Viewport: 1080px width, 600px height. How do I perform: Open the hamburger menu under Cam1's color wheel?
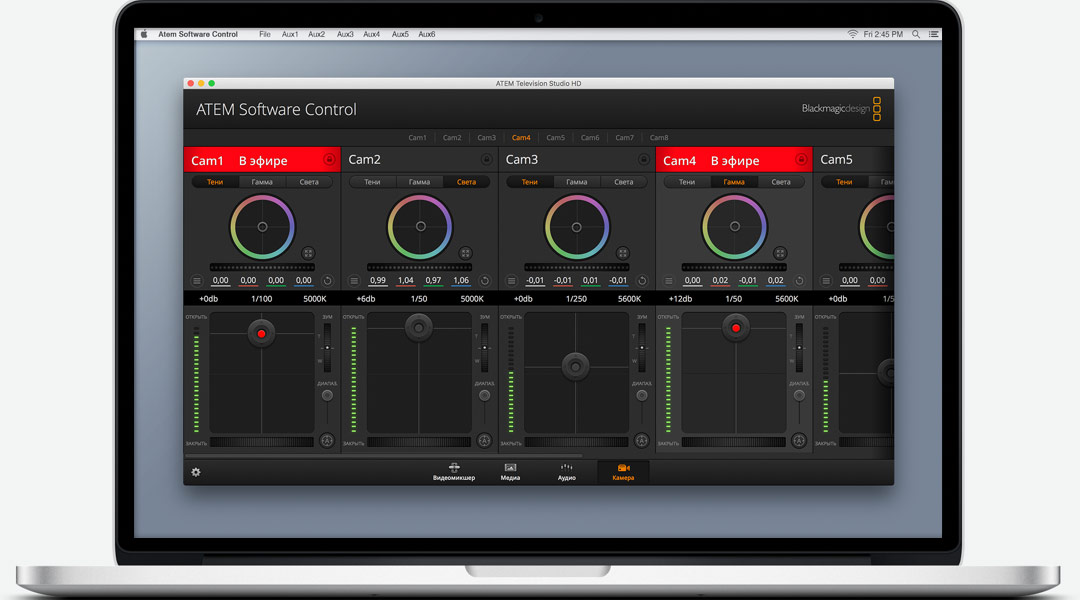[x=196, y=280]
